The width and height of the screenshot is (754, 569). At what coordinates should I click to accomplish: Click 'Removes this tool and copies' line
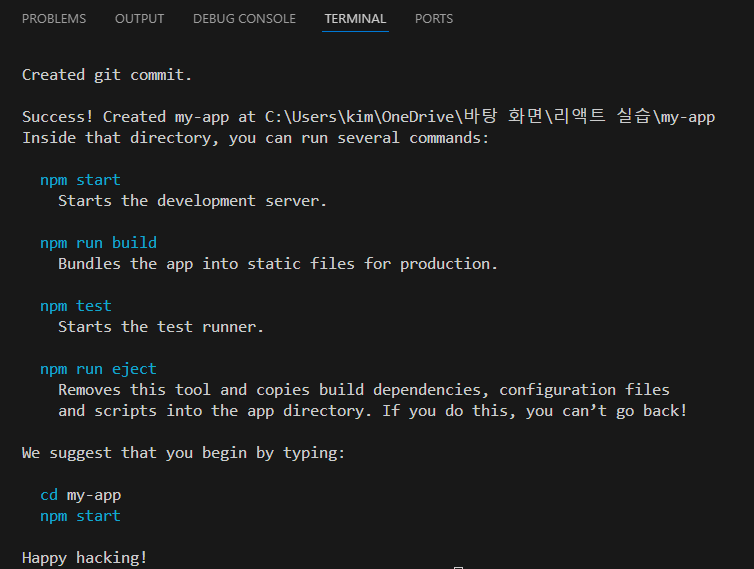(364, 390)
